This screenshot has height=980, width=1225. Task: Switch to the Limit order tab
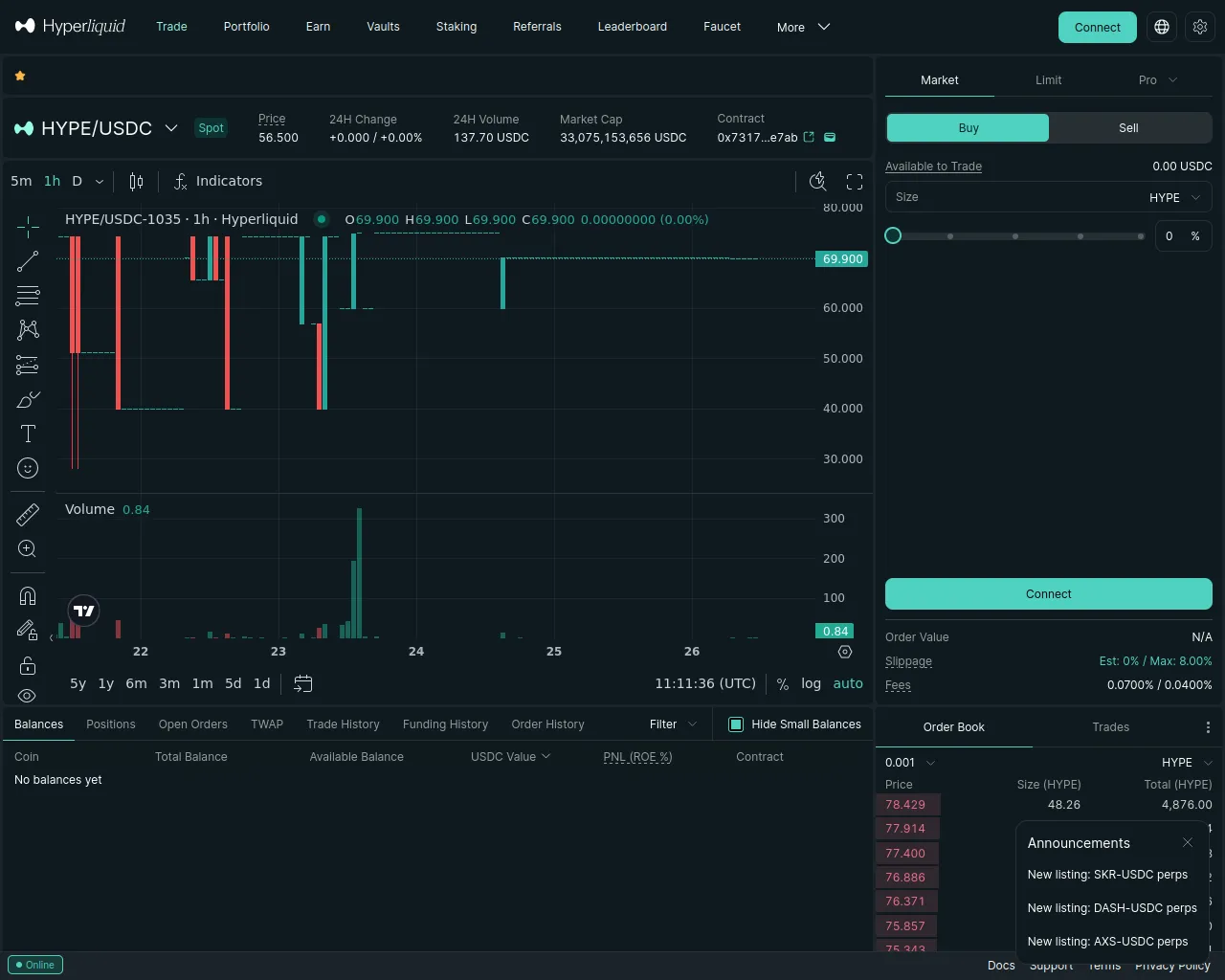point(1048,80)
